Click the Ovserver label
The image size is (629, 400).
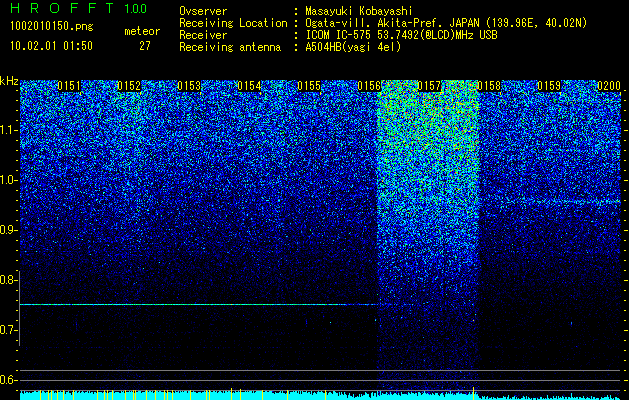(203, 11)
